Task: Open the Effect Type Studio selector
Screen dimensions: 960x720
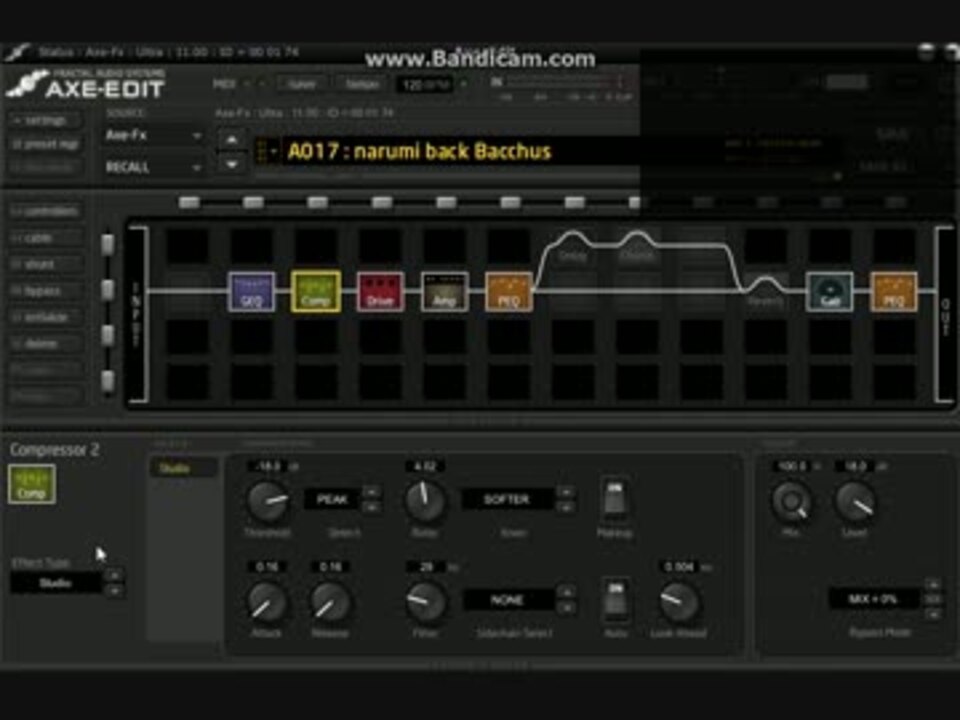Action: click(56, 583)
